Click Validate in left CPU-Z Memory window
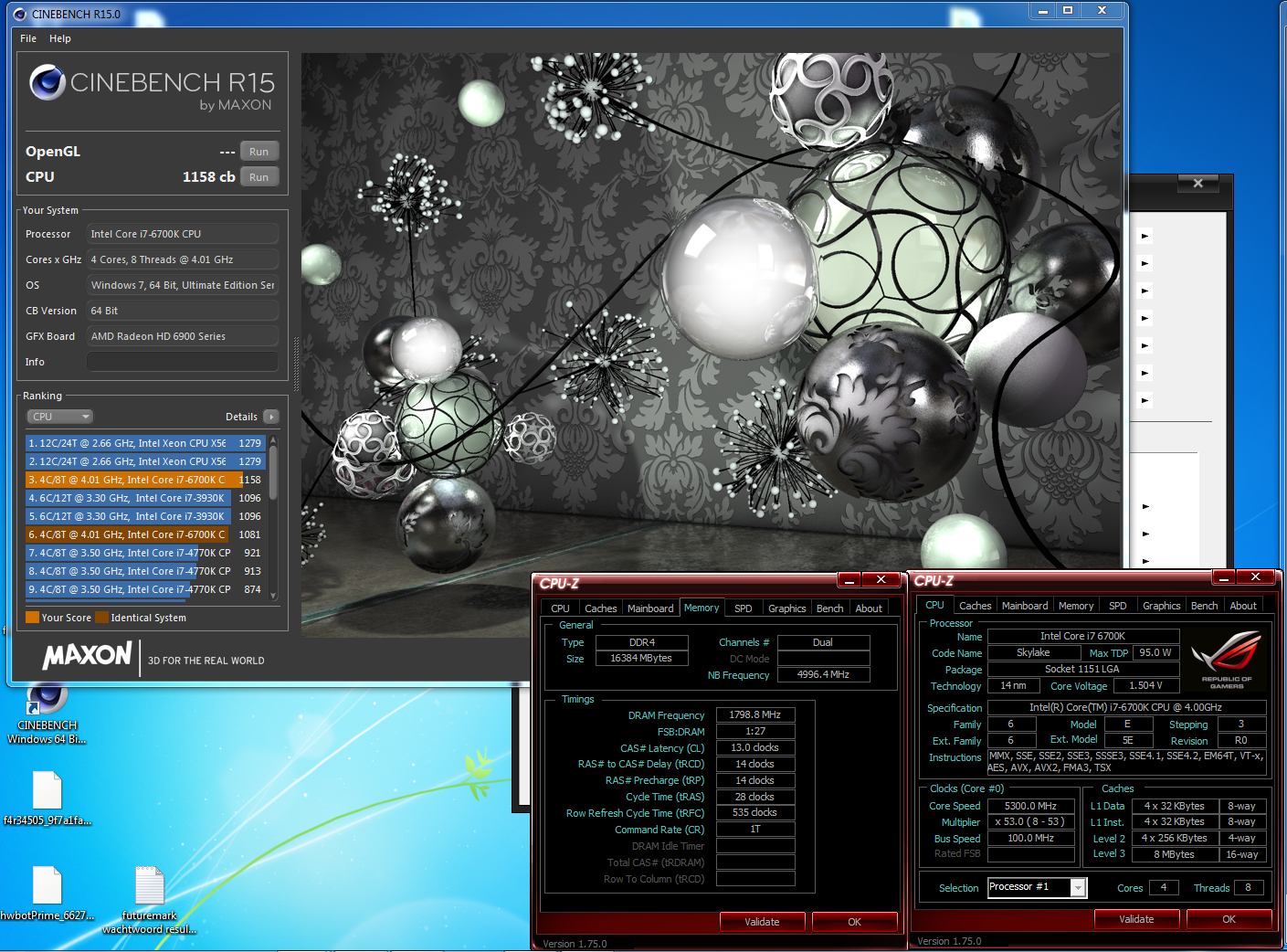 [x=762, y=922]
